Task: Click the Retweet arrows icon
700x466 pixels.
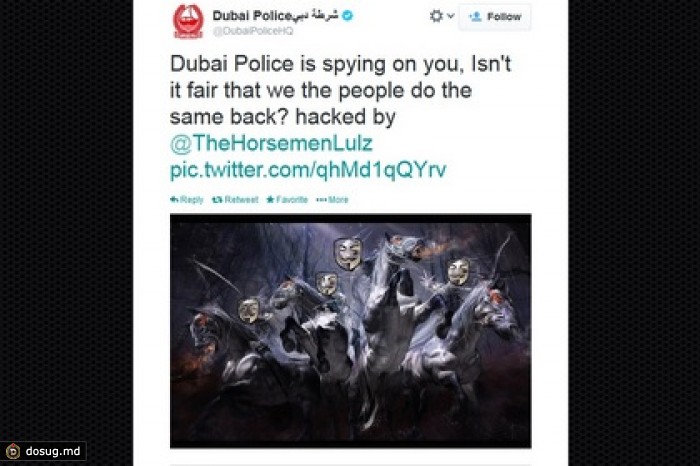Action: click(217, 200)
